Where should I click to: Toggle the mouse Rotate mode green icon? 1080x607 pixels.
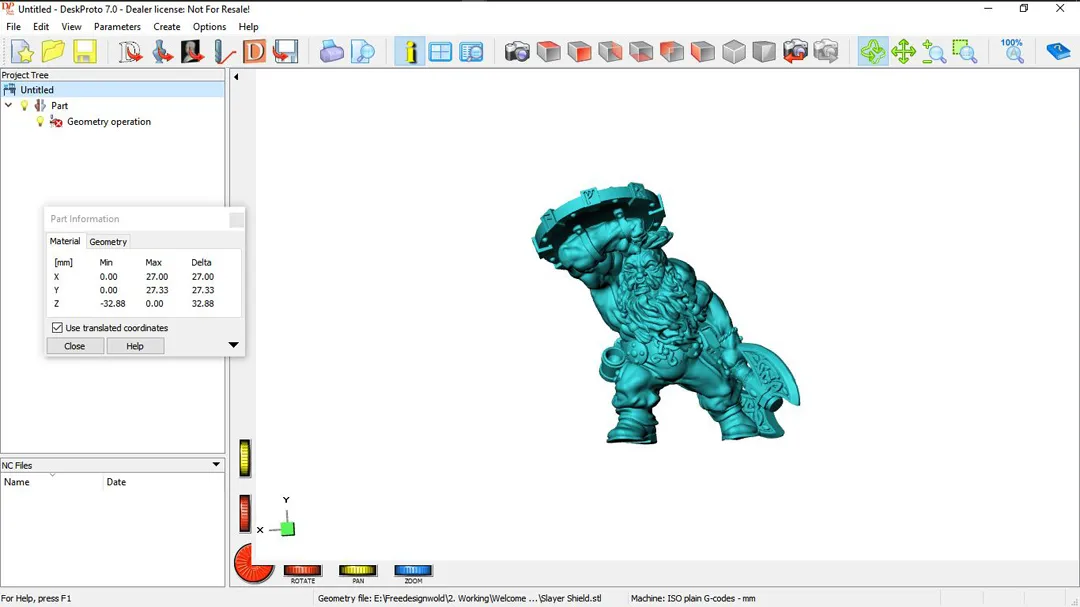click(x=873, y=52)
